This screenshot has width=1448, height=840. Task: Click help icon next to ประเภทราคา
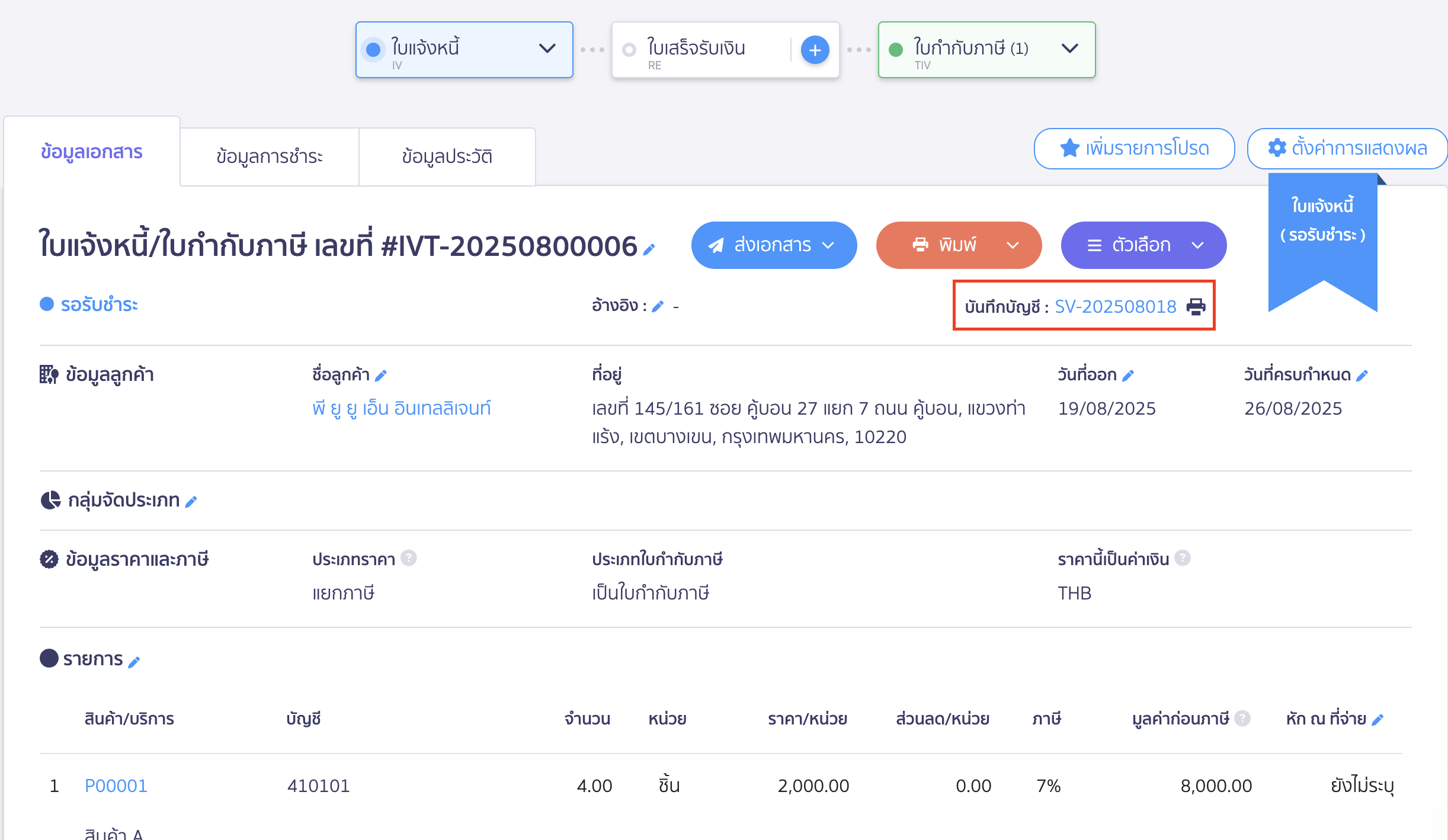408,558
